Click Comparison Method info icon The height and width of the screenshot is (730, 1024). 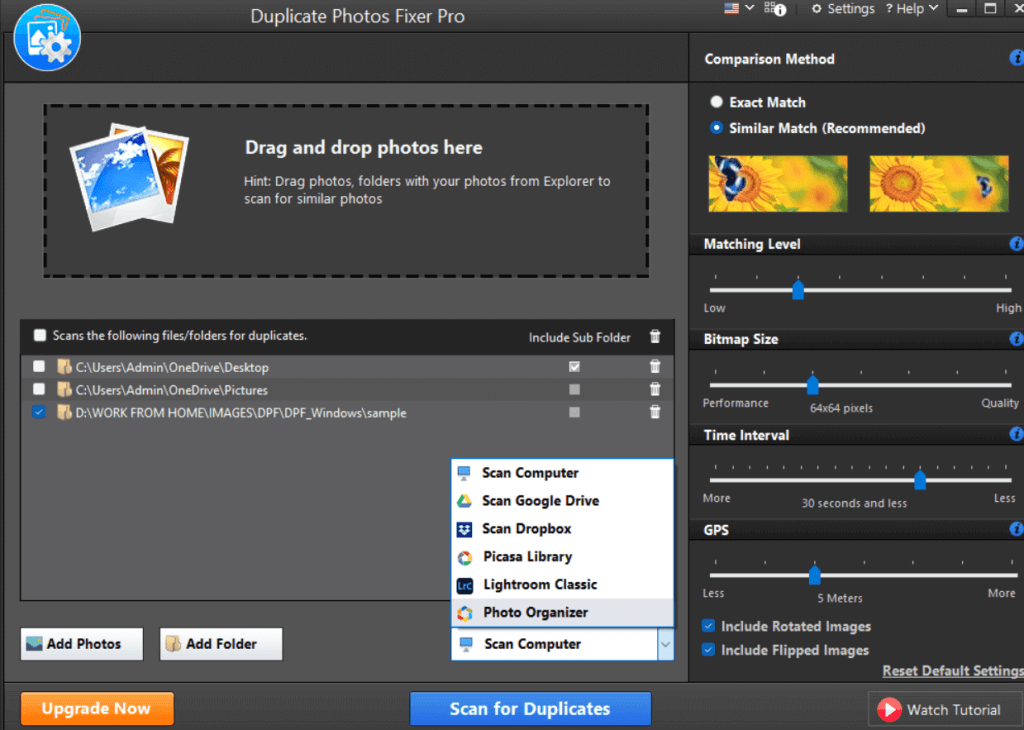click(x=1016, y=58)
